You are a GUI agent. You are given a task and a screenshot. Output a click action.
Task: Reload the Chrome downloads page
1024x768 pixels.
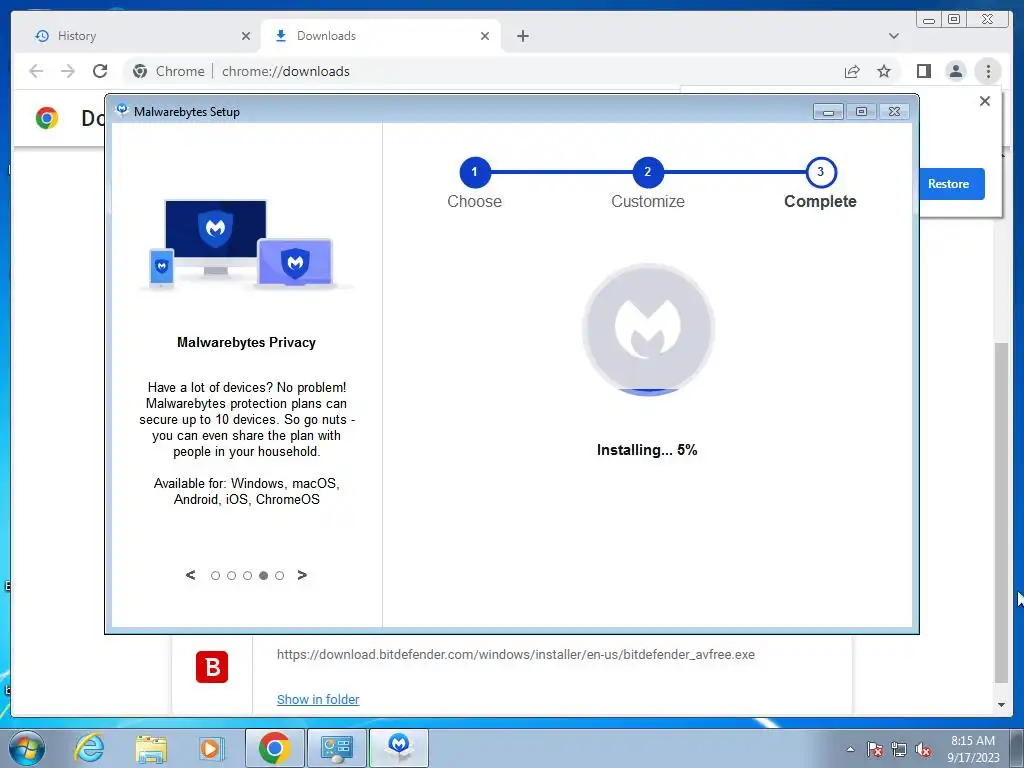(x=100, y=71)
